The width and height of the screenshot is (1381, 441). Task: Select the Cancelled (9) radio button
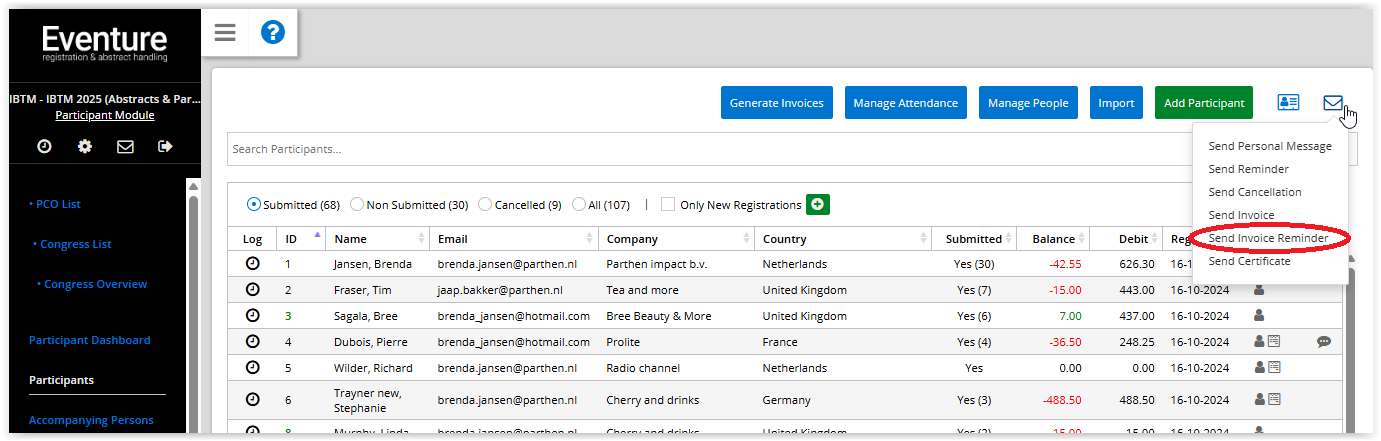pyautogui.click(x=485, y=205)
